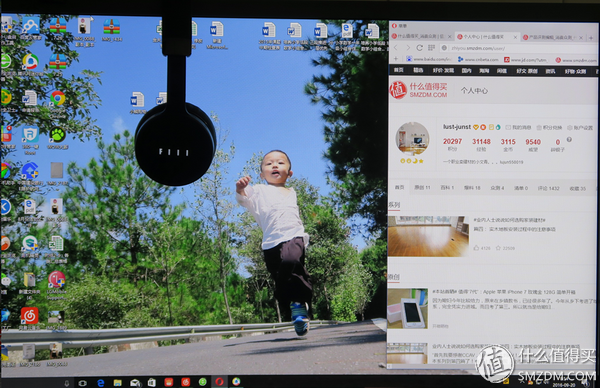Open the wooden floor article thumbnail
This screenshot has width=600, height=388.
[428, 235]
